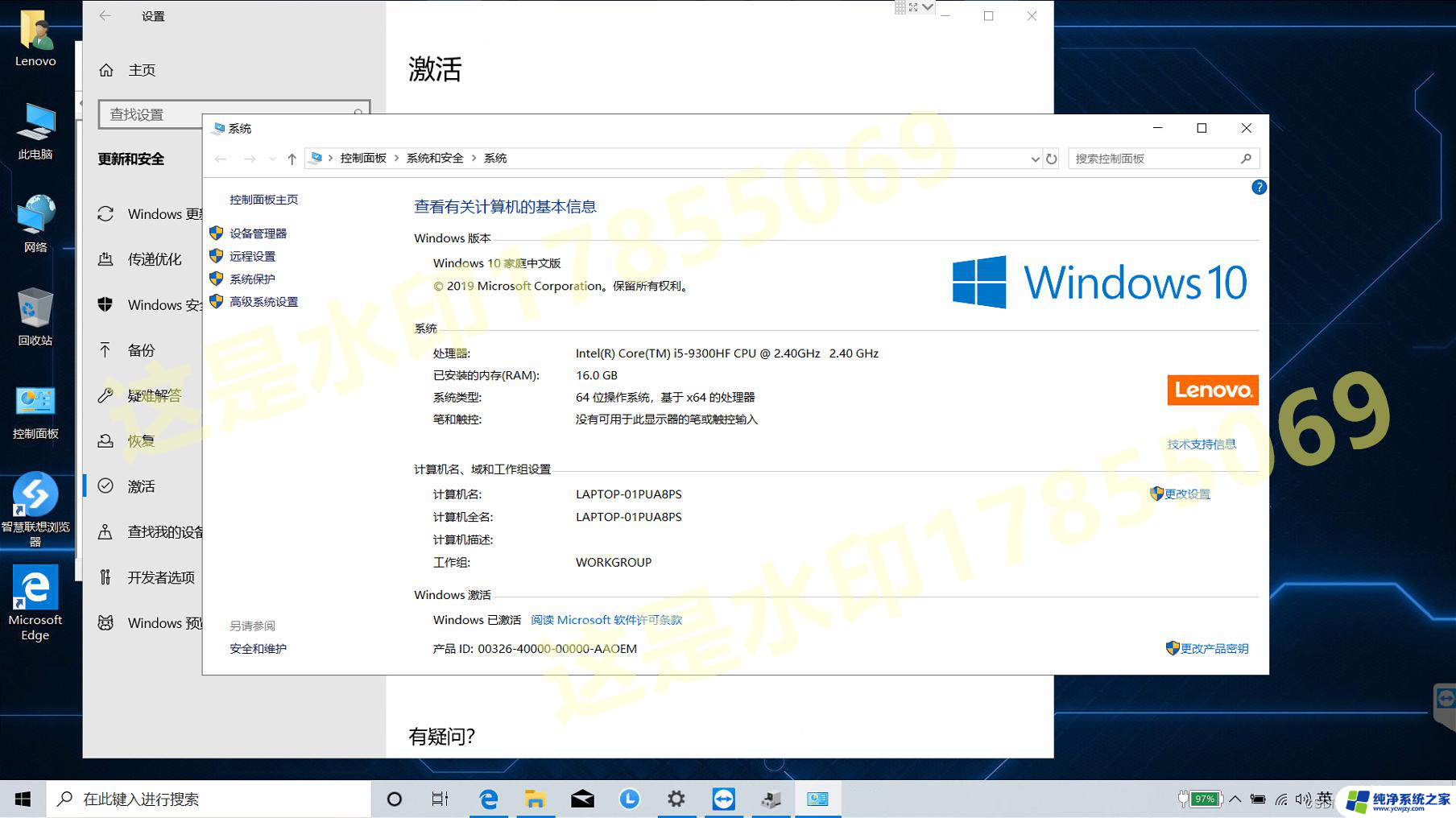This screenshot has width=1456, height=818.
Task: Open 备份 Backup in Settings sidebar
Action: point(141,350)
